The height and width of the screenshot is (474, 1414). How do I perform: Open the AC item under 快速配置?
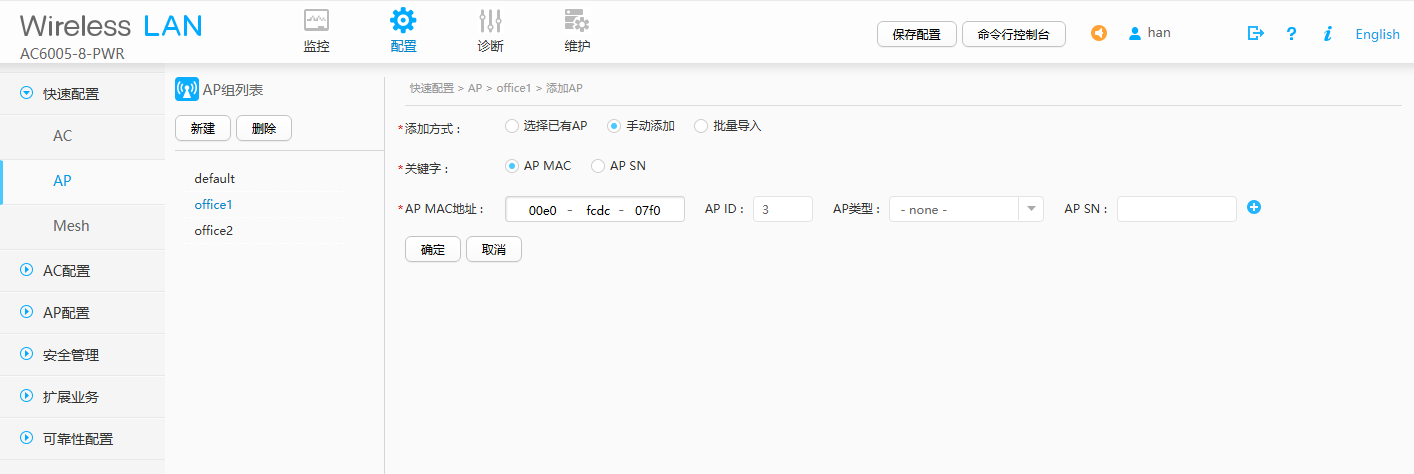(x=82, y=136)
